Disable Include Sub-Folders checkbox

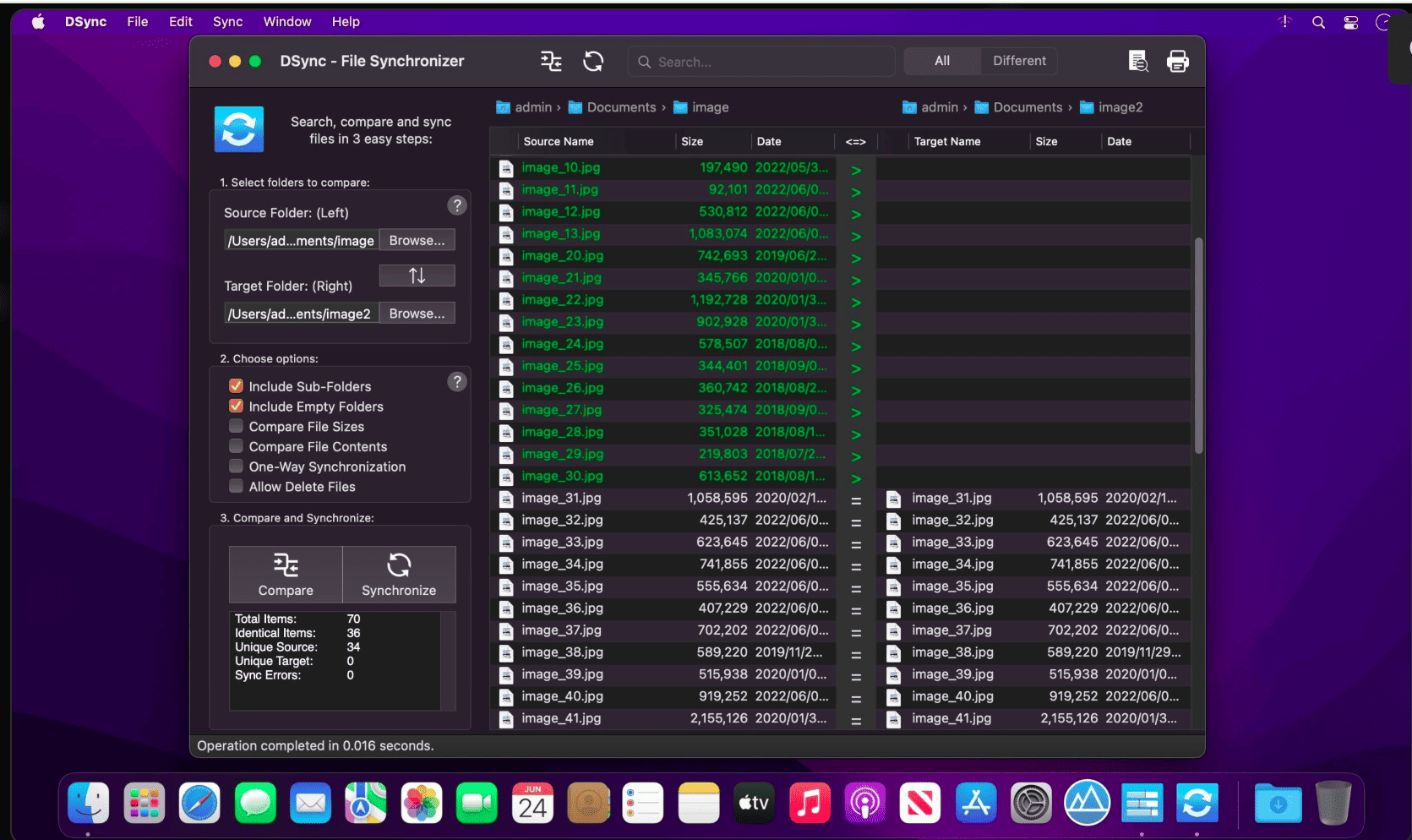click(237, 386)
